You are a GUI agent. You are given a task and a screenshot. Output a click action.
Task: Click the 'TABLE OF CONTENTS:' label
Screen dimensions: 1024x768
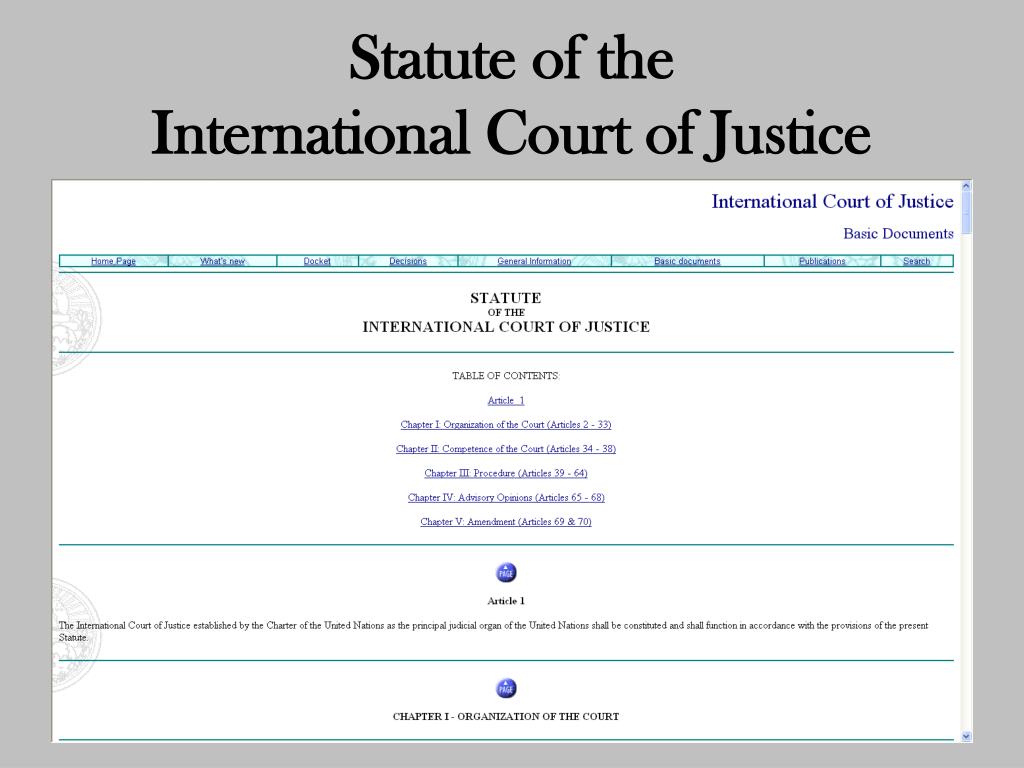coord(506,376)
